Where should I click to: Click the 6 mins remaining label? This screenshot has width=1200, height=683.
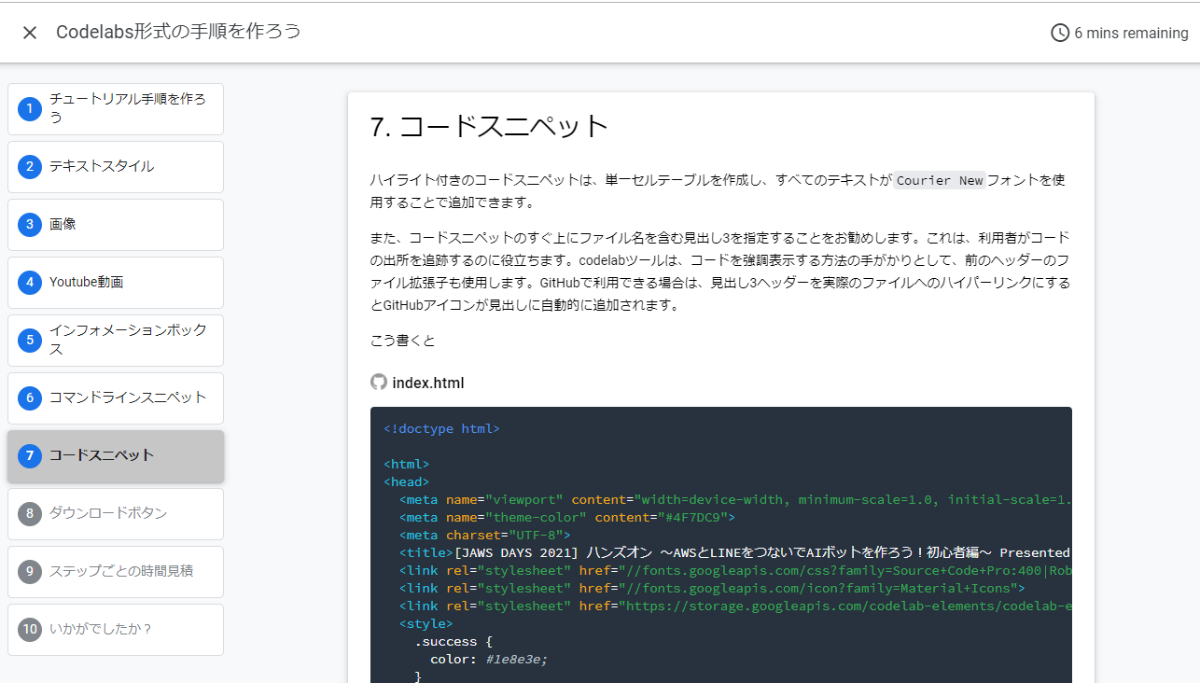1131,33
